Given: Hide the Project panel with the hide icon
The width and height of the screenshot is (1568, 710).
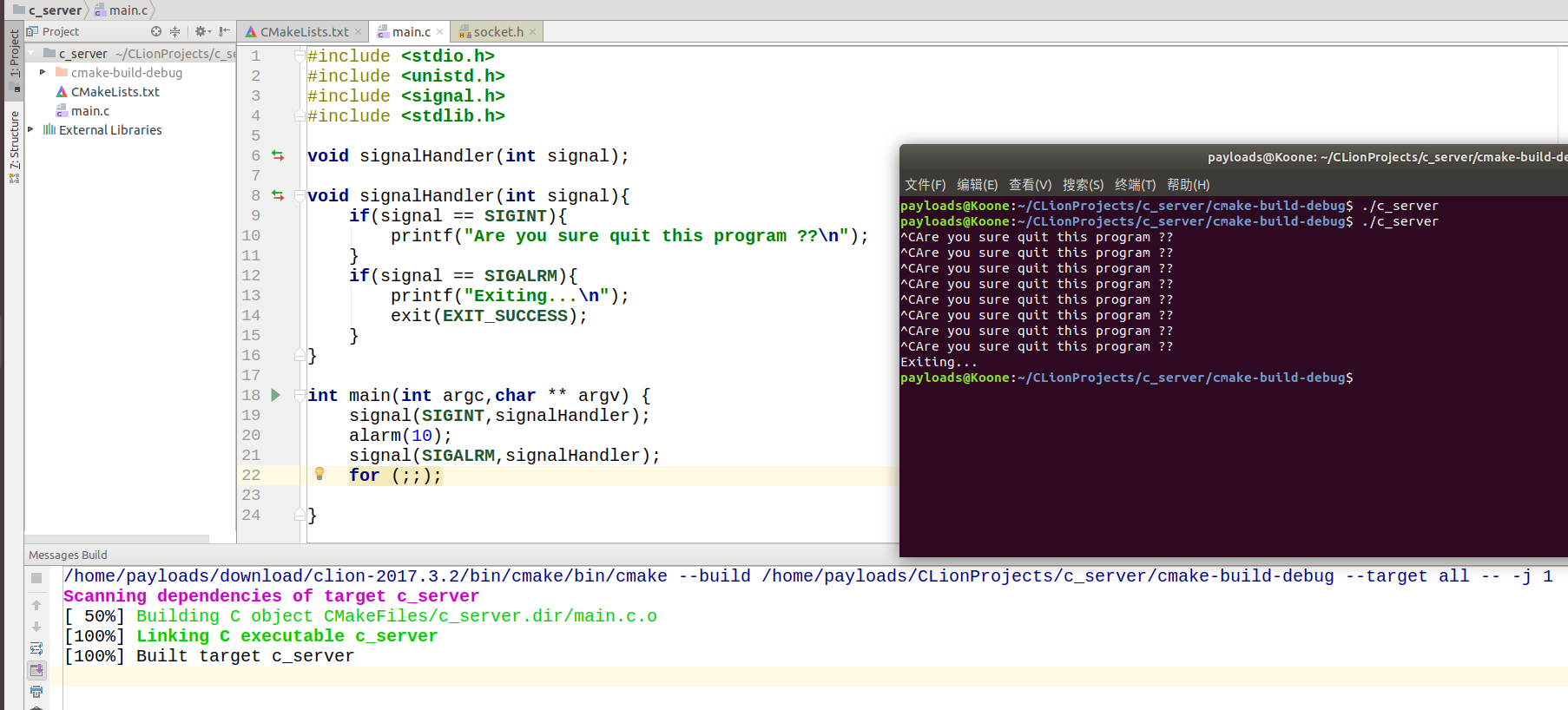Looking at the screenshot, I should click(x=225, y=31).
